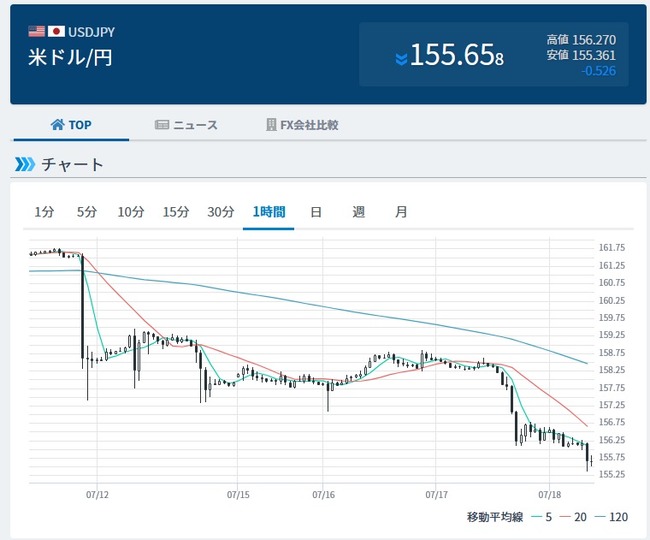Viewport: 650px width, 540px height.
Task: Switch chart to 15分 interval
Action: pos(175,212)
